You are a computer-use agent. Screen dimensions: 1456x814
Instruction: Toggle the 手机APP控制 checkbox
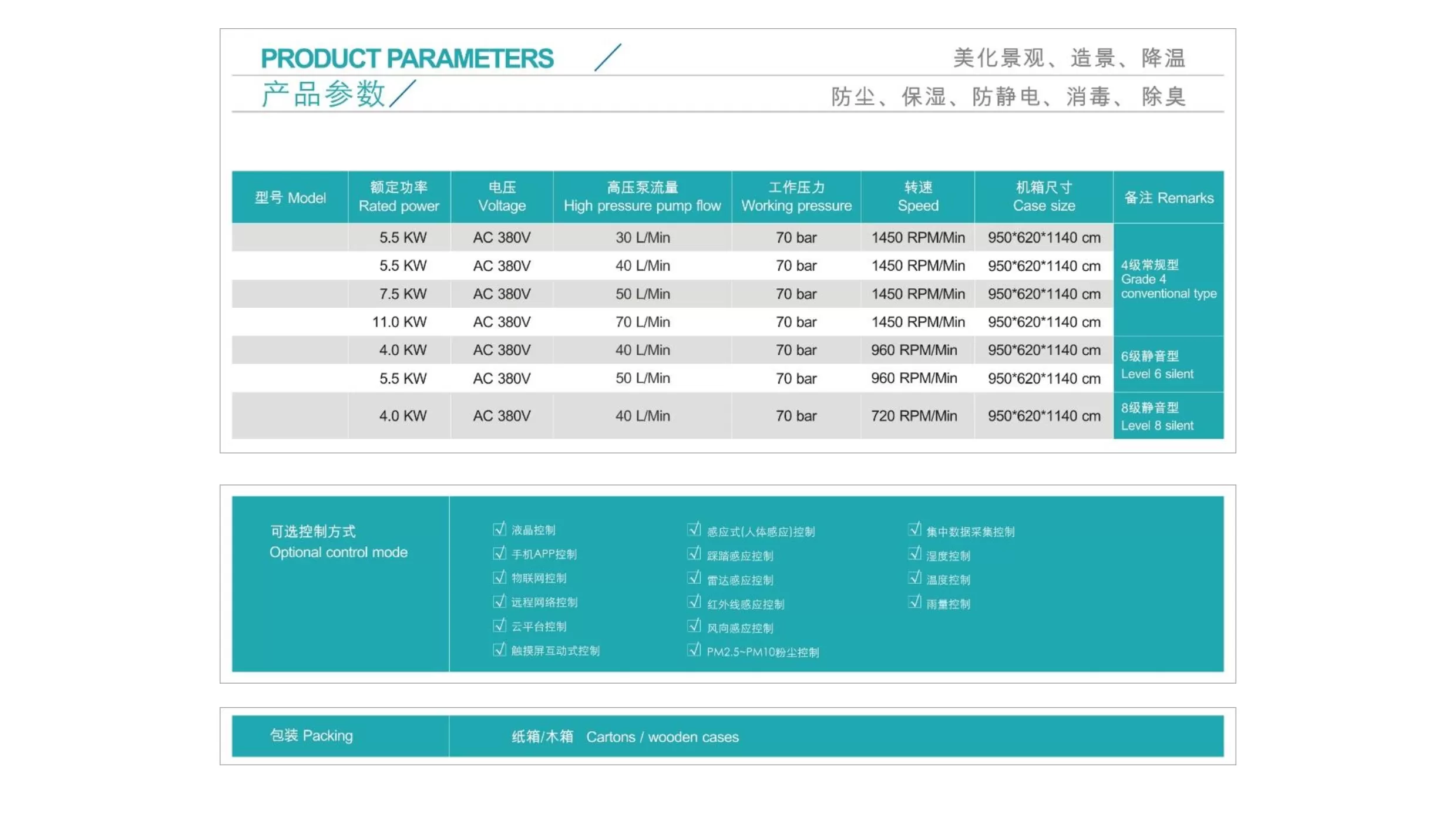[499, 553]
